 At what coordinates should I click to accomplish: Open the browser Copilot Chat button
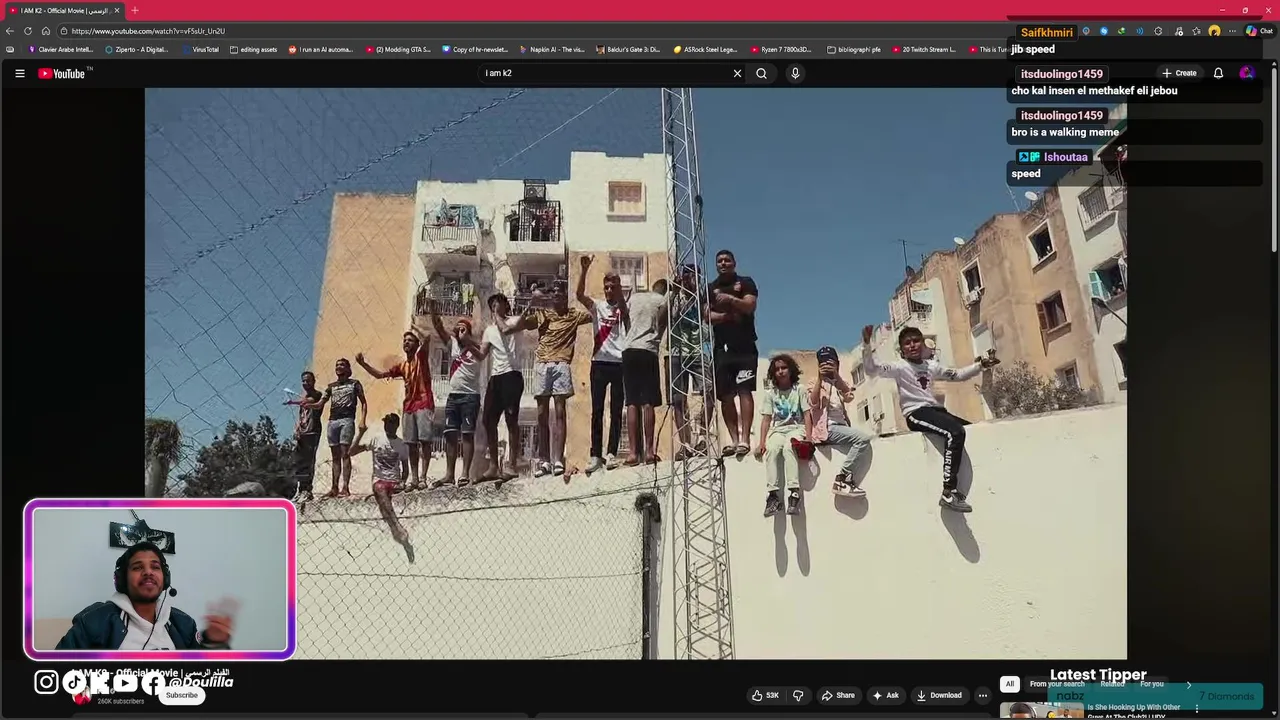click(x=1259, y=31)
